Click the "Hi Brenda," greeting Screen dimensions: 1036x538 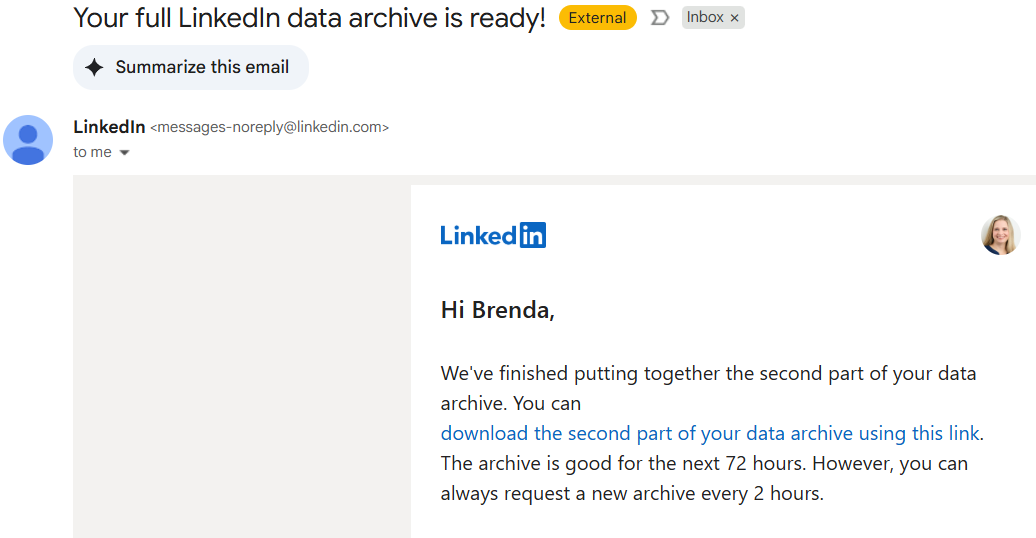click(497, 310)
